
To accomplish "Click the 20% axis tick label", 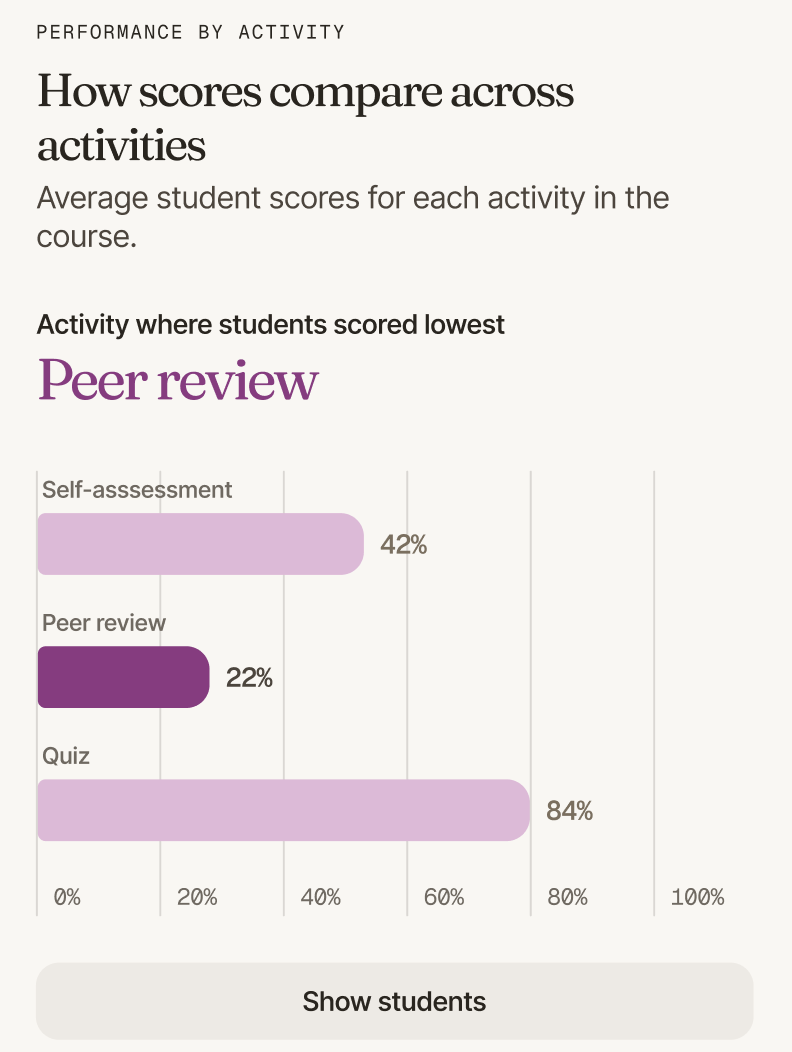I will (x=197, y=897).
